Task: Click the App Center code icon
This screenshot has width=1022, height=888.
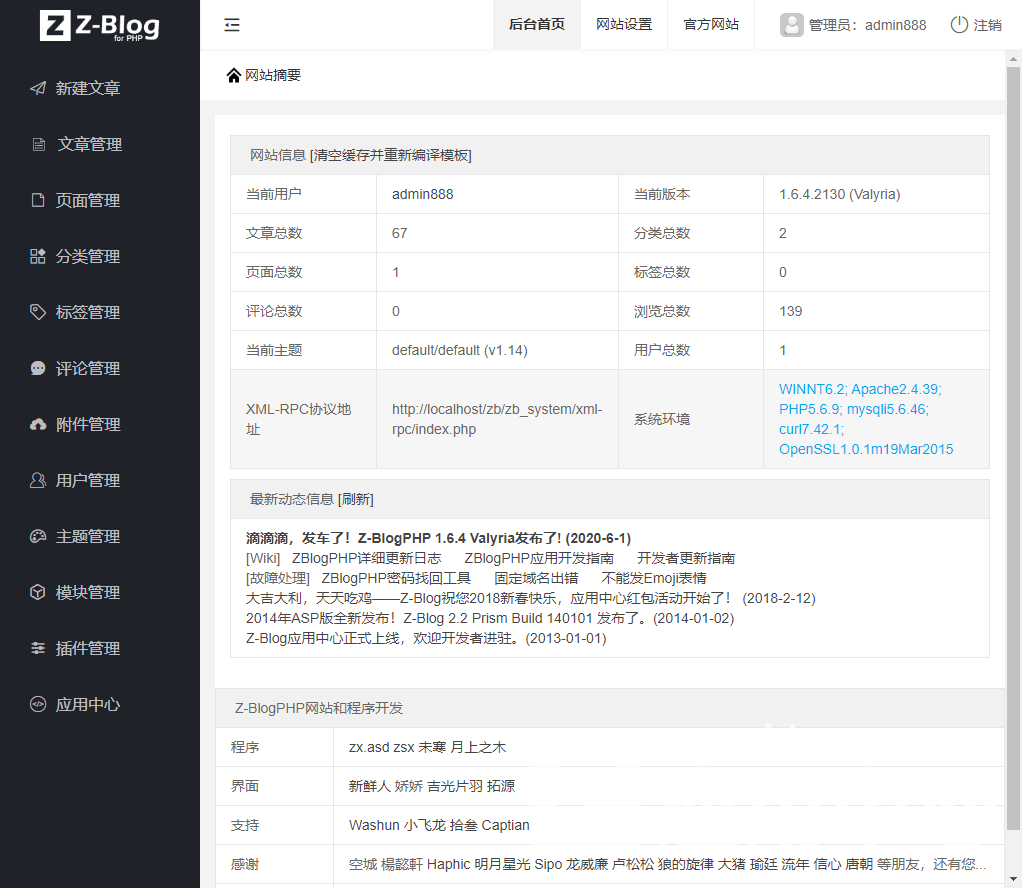Action: [x=38, y=704]
